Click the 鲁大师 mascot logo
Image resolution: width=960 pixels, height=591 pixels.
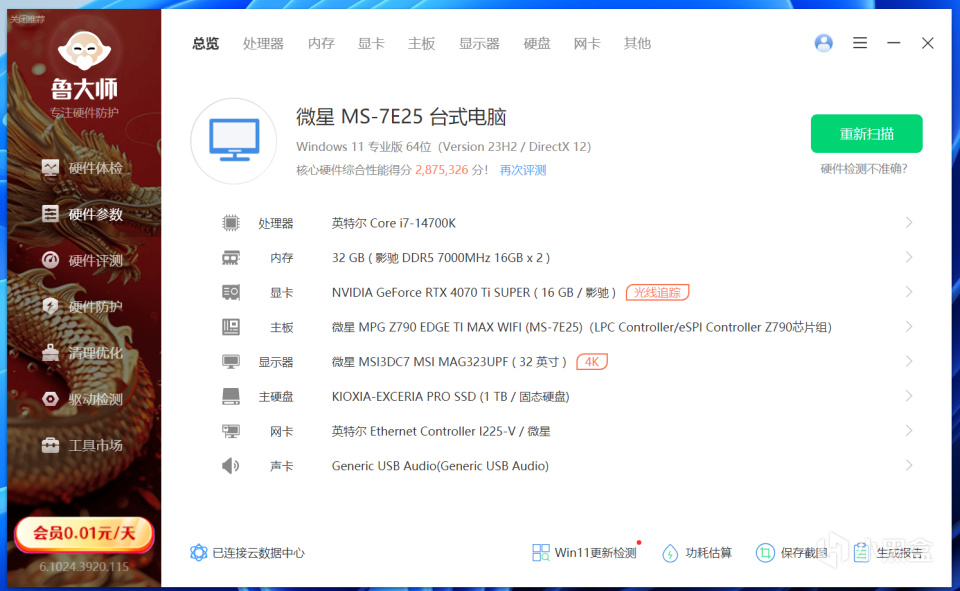coord(84,51)
